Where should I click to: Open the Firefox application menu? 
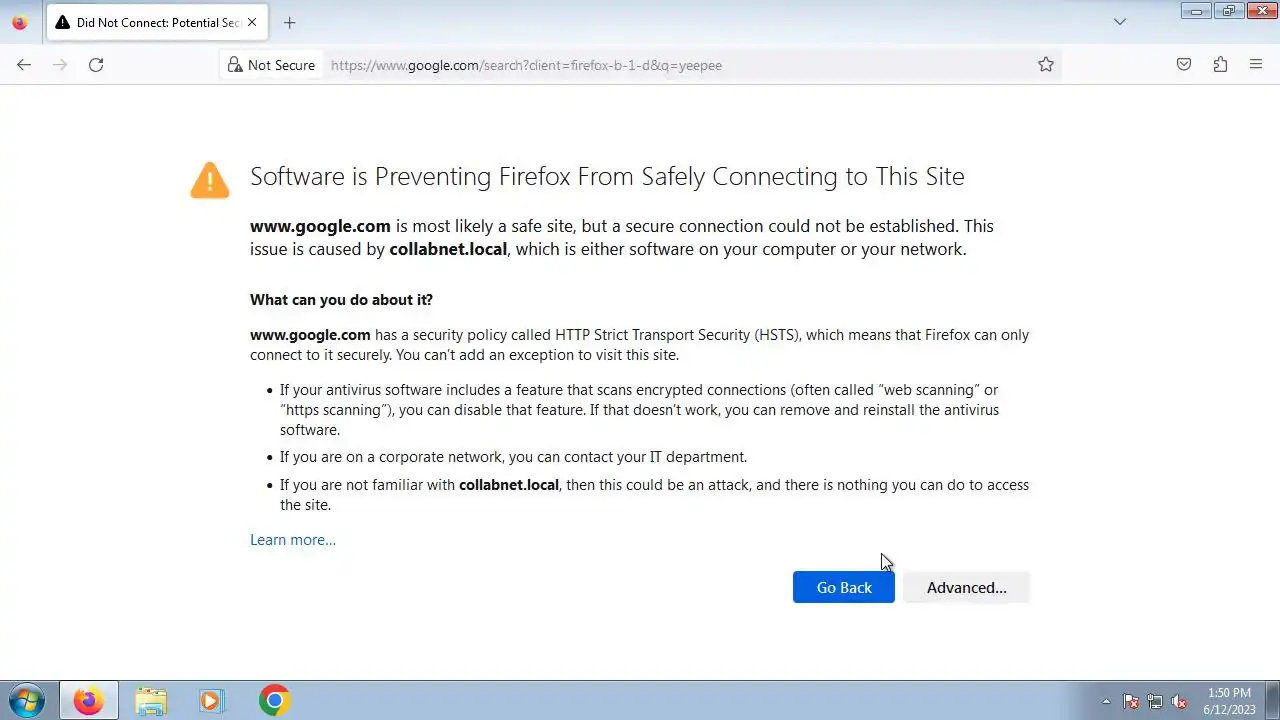coord(1256,65)
